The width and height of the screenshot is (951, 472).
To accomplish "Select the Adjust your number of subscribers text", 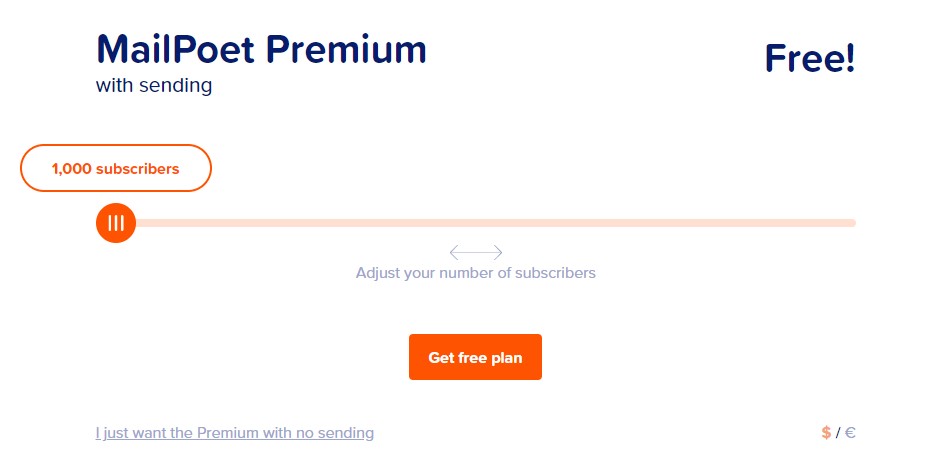I will (476, 272).
